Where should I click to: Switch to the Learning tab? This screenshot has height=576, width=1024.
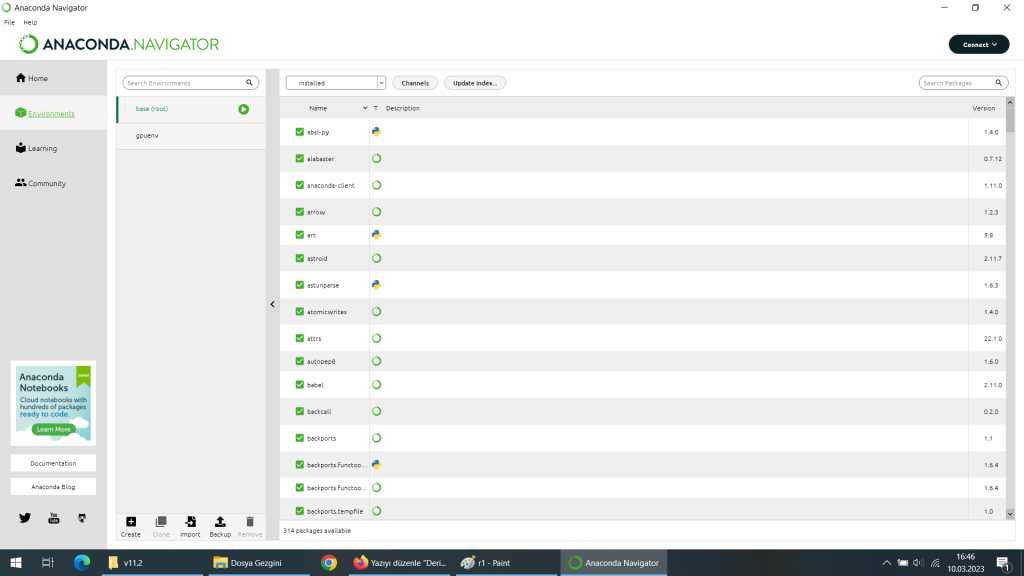click(42, 148)
